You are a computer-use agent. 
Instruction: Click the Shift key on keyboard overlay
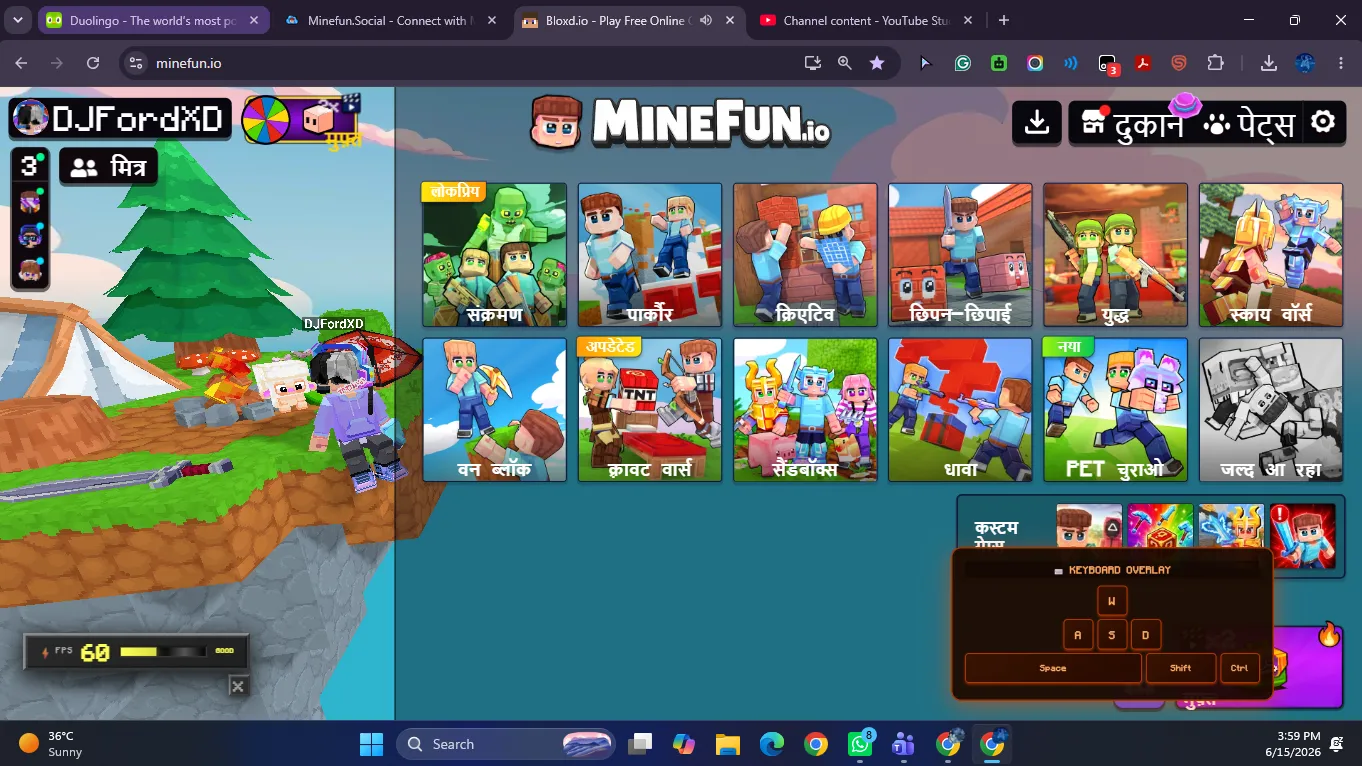pyautogui.click(x=1181, y=668)
